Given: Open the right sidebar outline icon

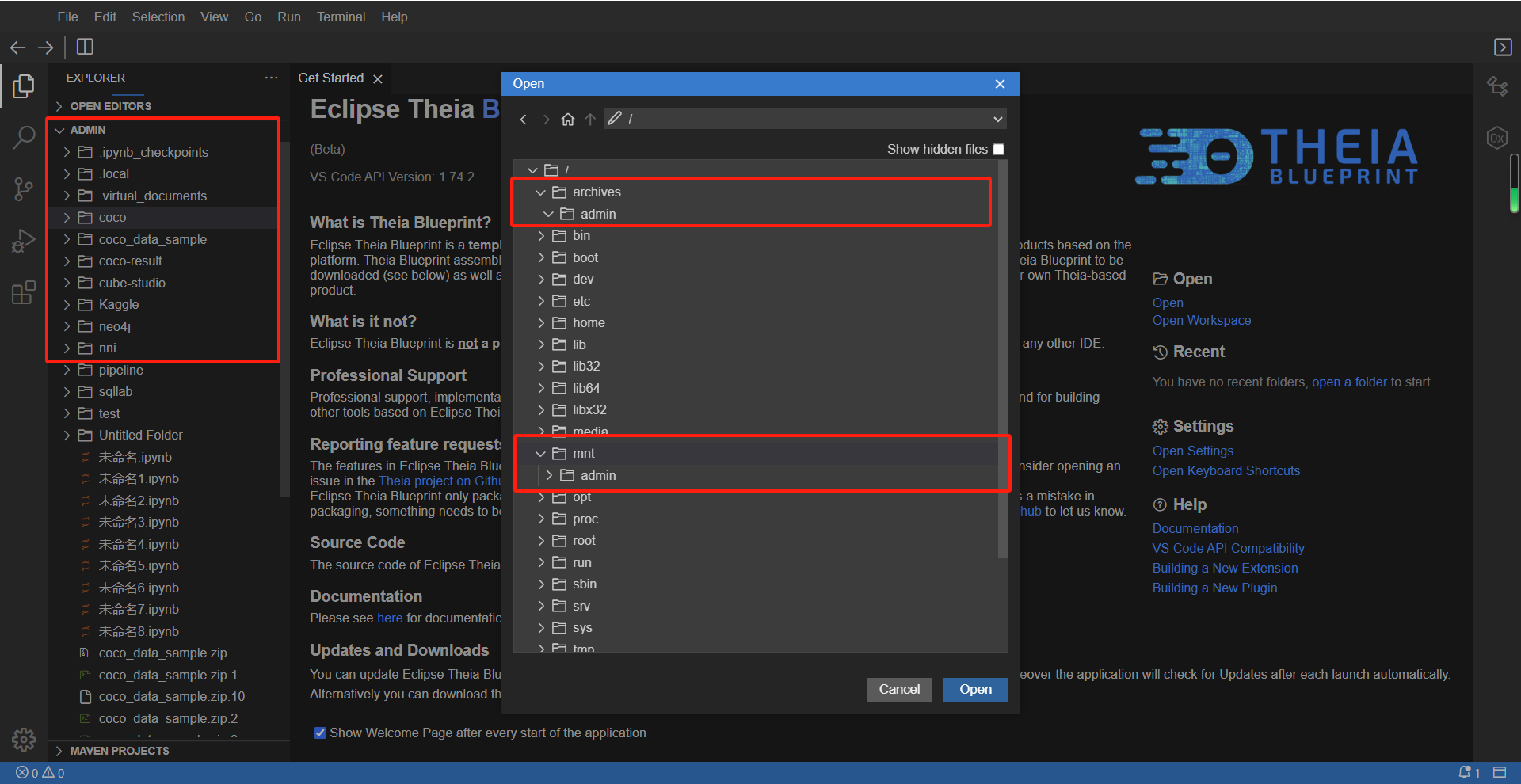Looking at the screenshot, I should tap(1496, 86).
